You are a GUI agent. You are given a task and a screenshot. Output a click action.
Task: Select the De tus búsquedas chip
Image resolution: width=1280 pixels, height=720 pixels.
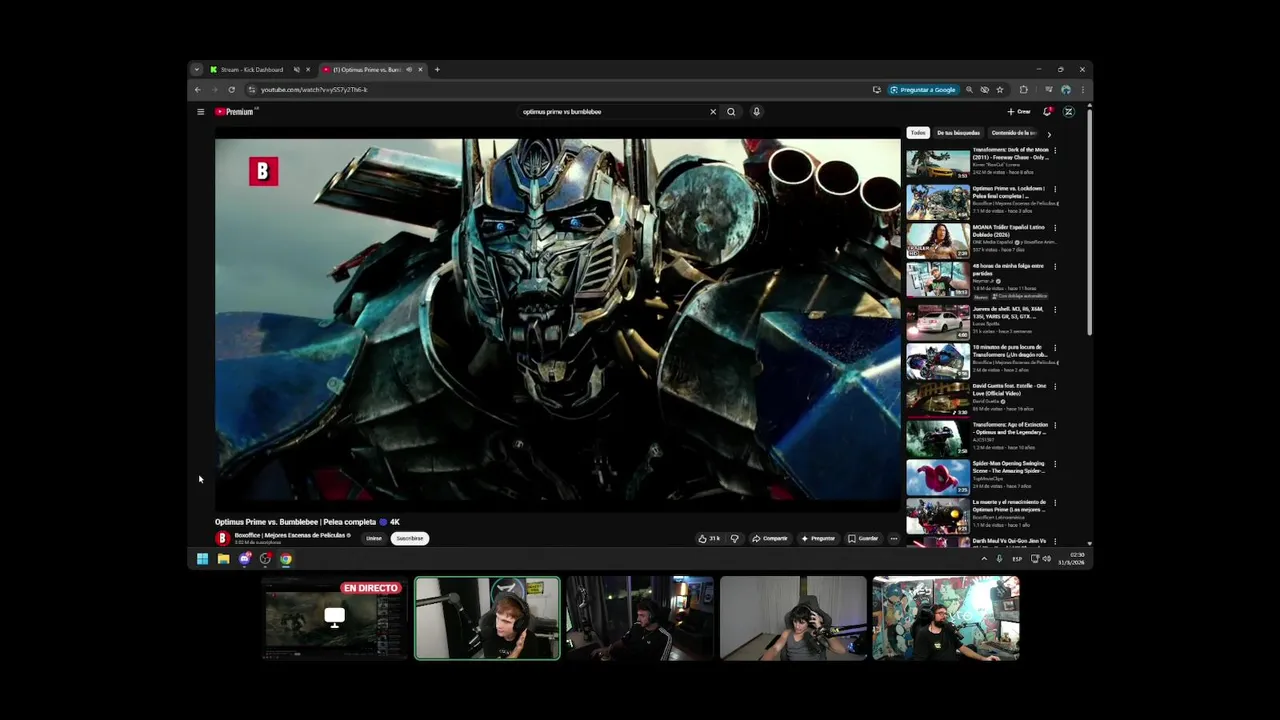point(958,133)
